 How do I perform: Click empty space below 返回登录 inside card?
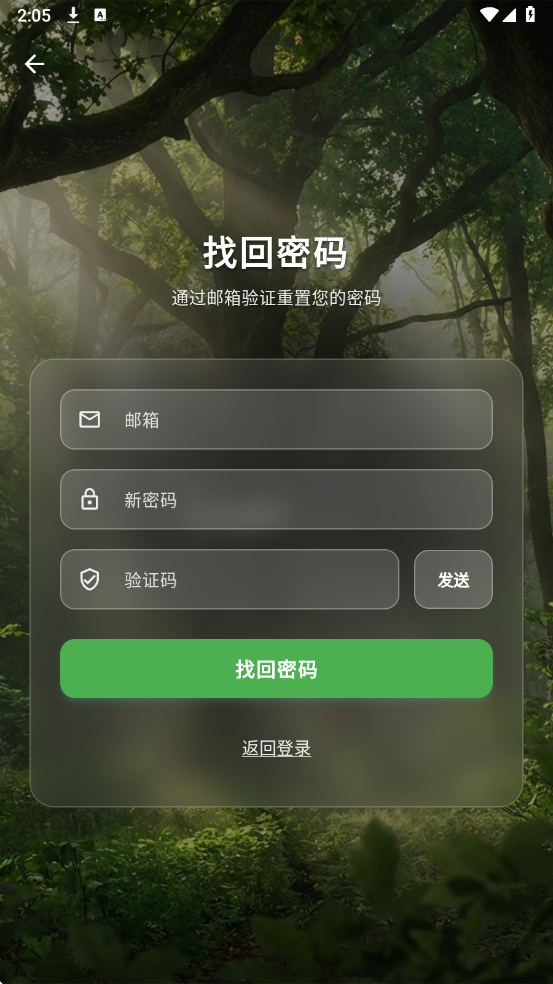(x=276, y=782)
